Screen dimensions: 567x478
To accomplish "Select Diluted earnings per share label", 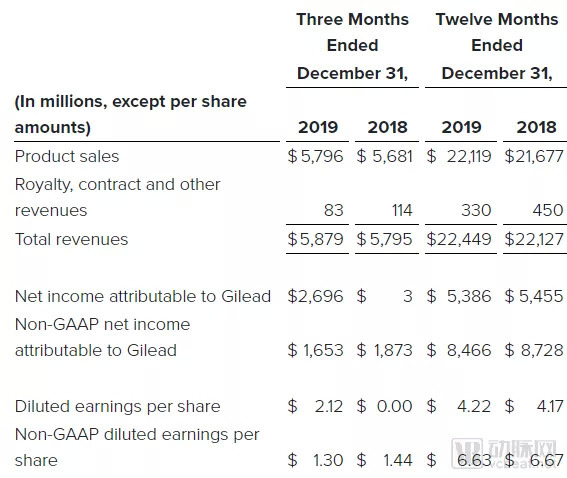I will tap(118, 407).
